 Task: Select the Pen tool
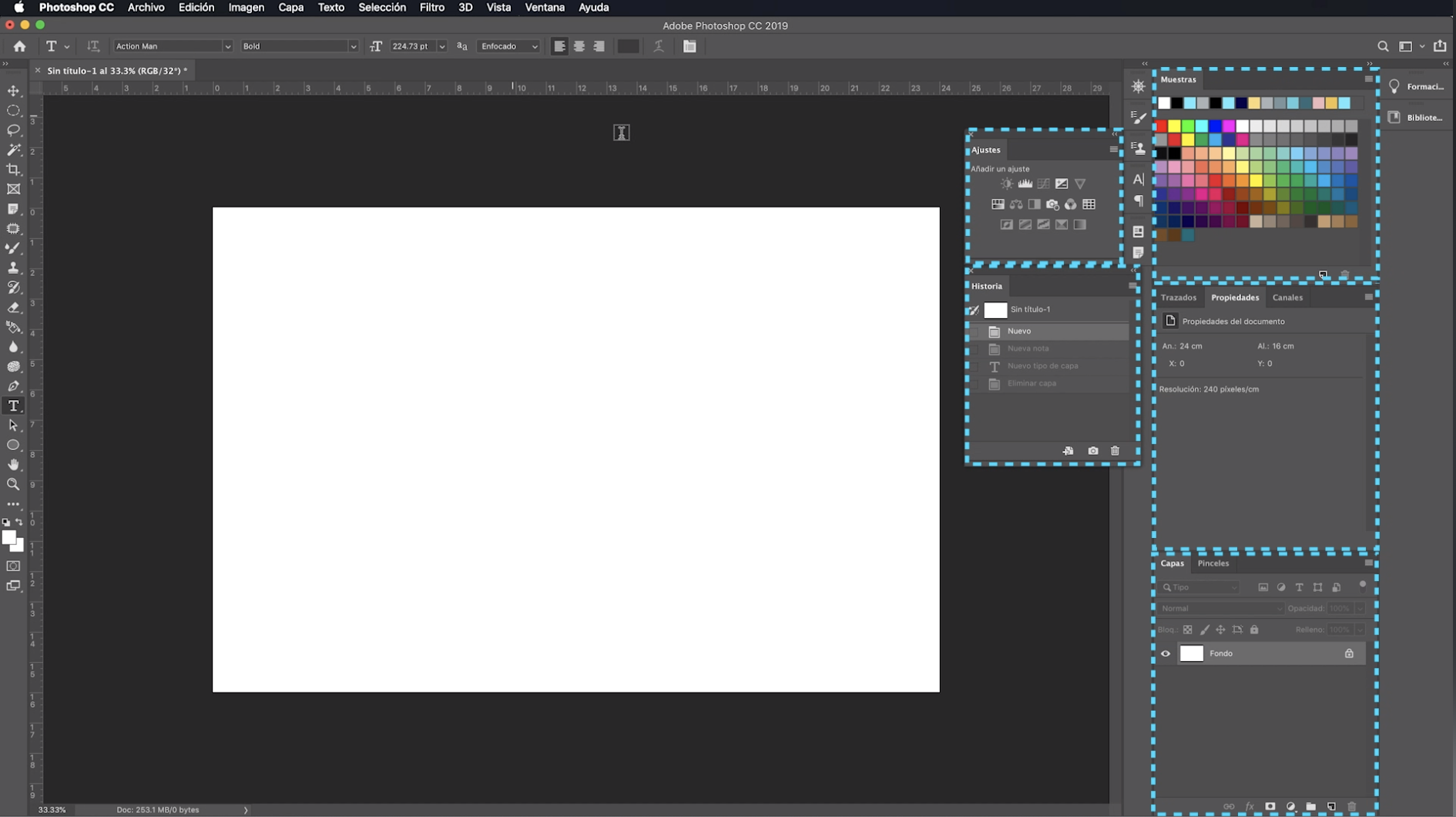13,386
